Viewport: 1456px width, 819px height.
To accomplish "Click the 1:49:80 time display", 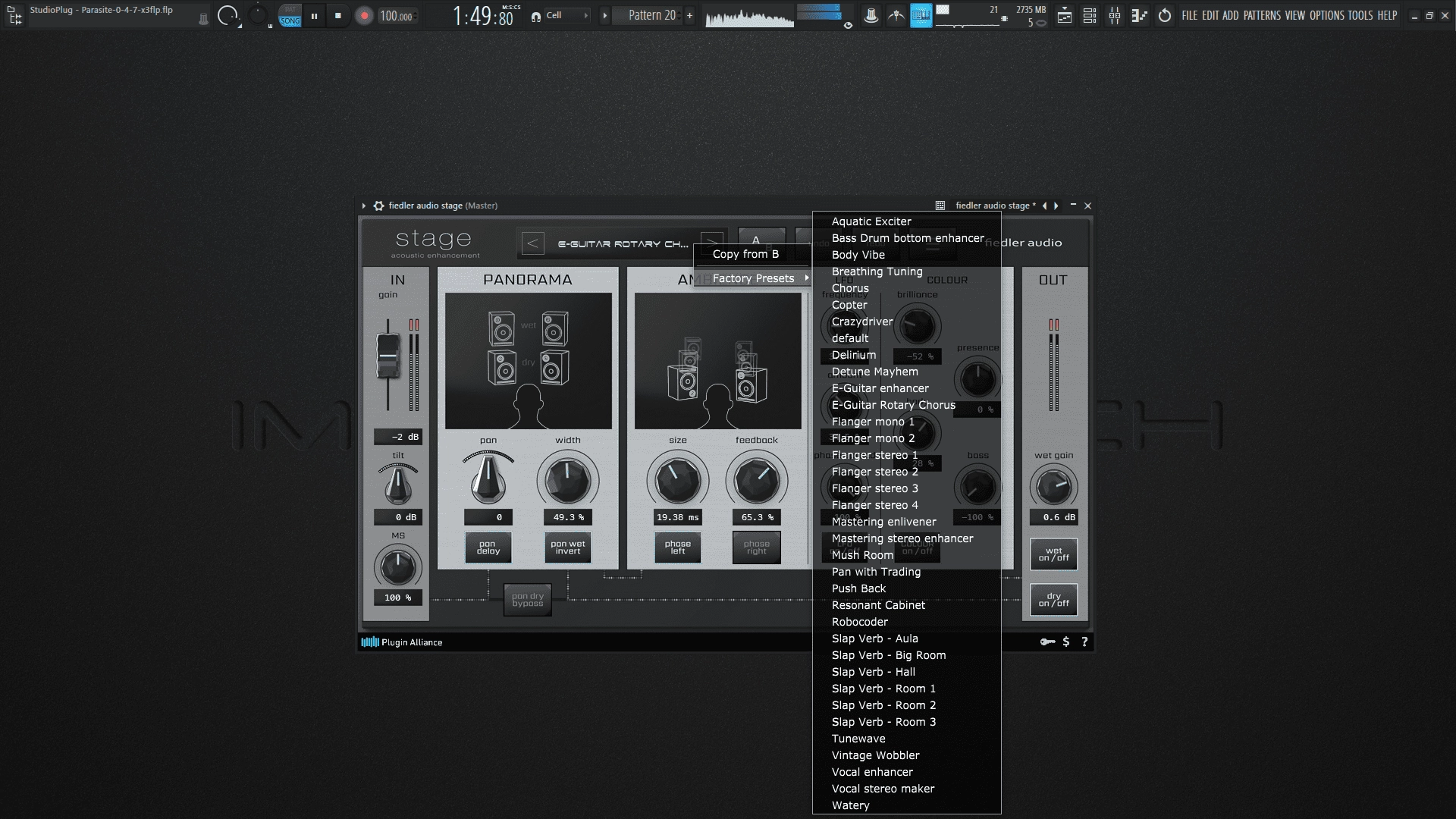I will [483, 16].
